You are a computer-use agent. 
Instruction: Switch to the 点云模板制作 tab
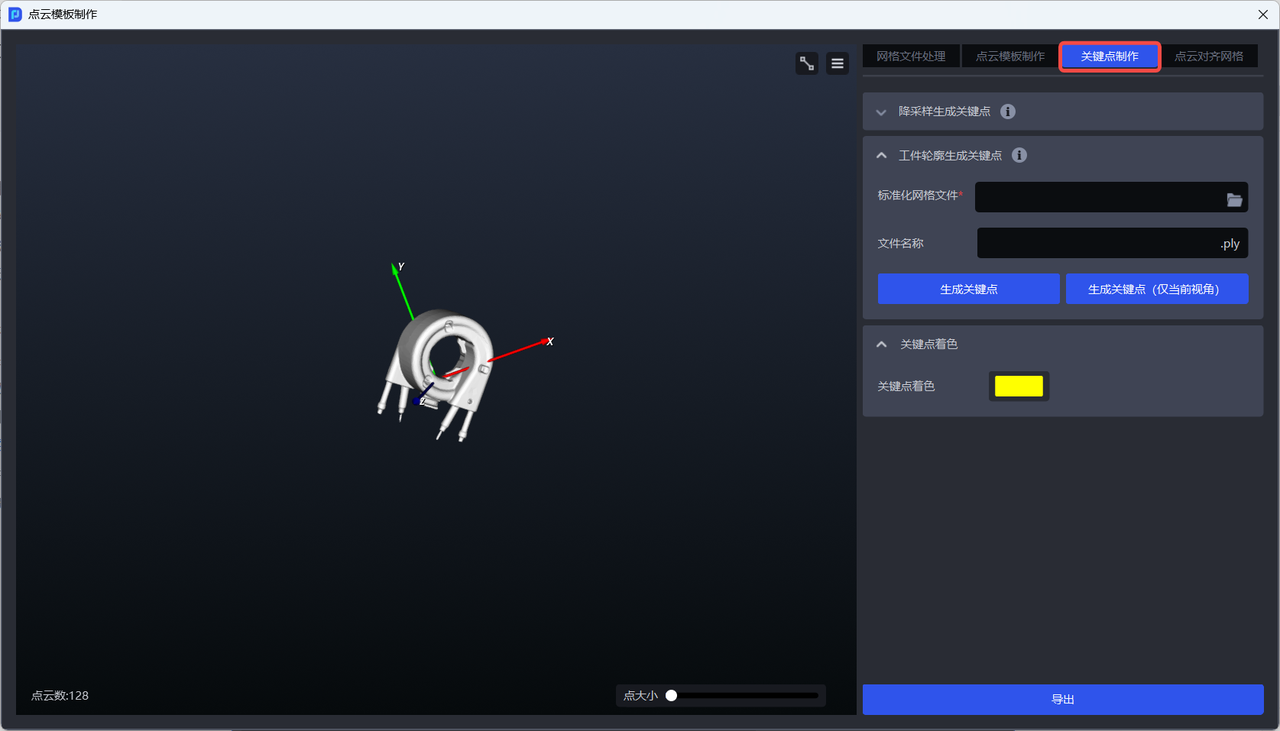click(x=1010, y=57)
